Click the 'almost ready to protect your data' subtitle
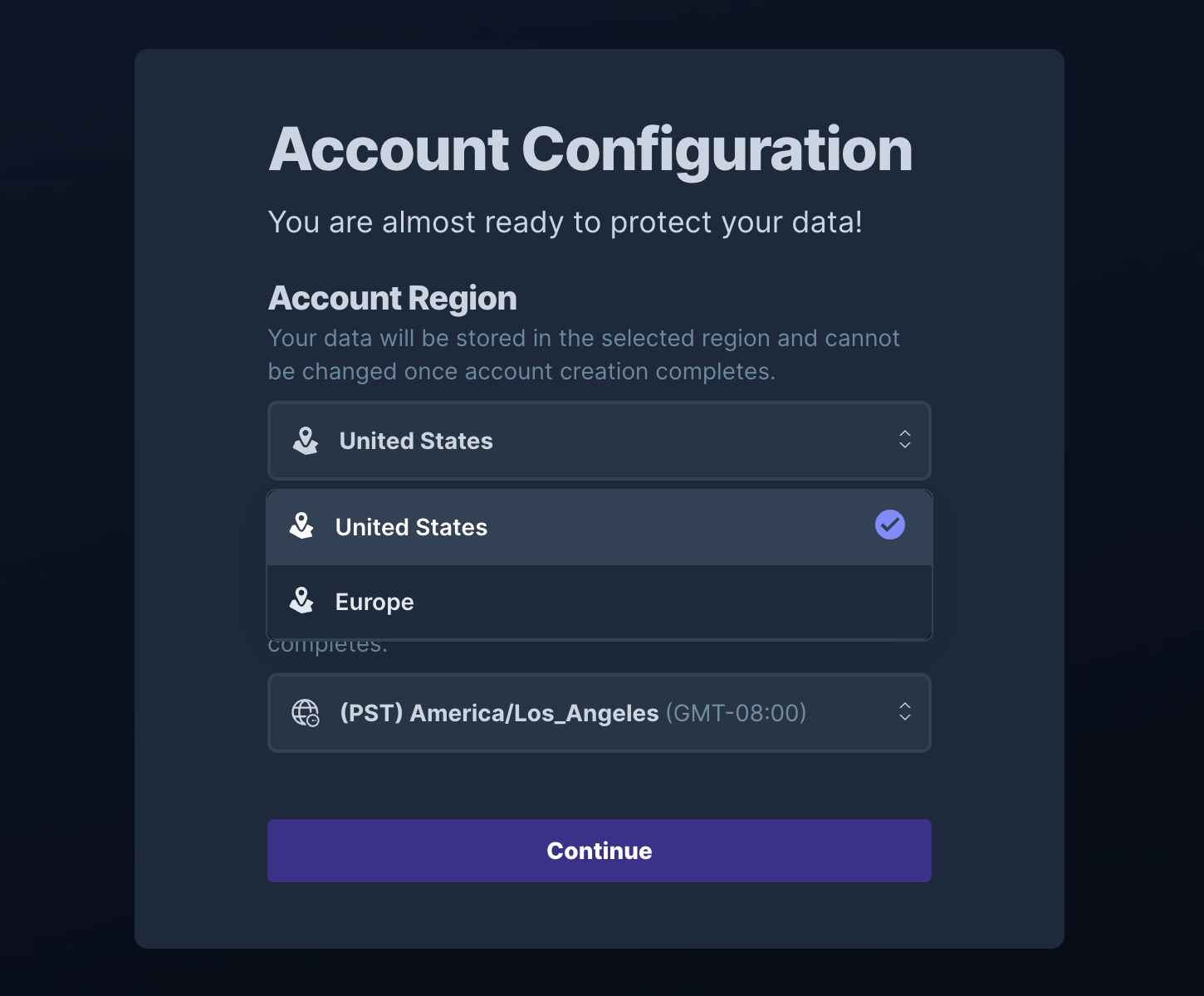 point(565,222)
